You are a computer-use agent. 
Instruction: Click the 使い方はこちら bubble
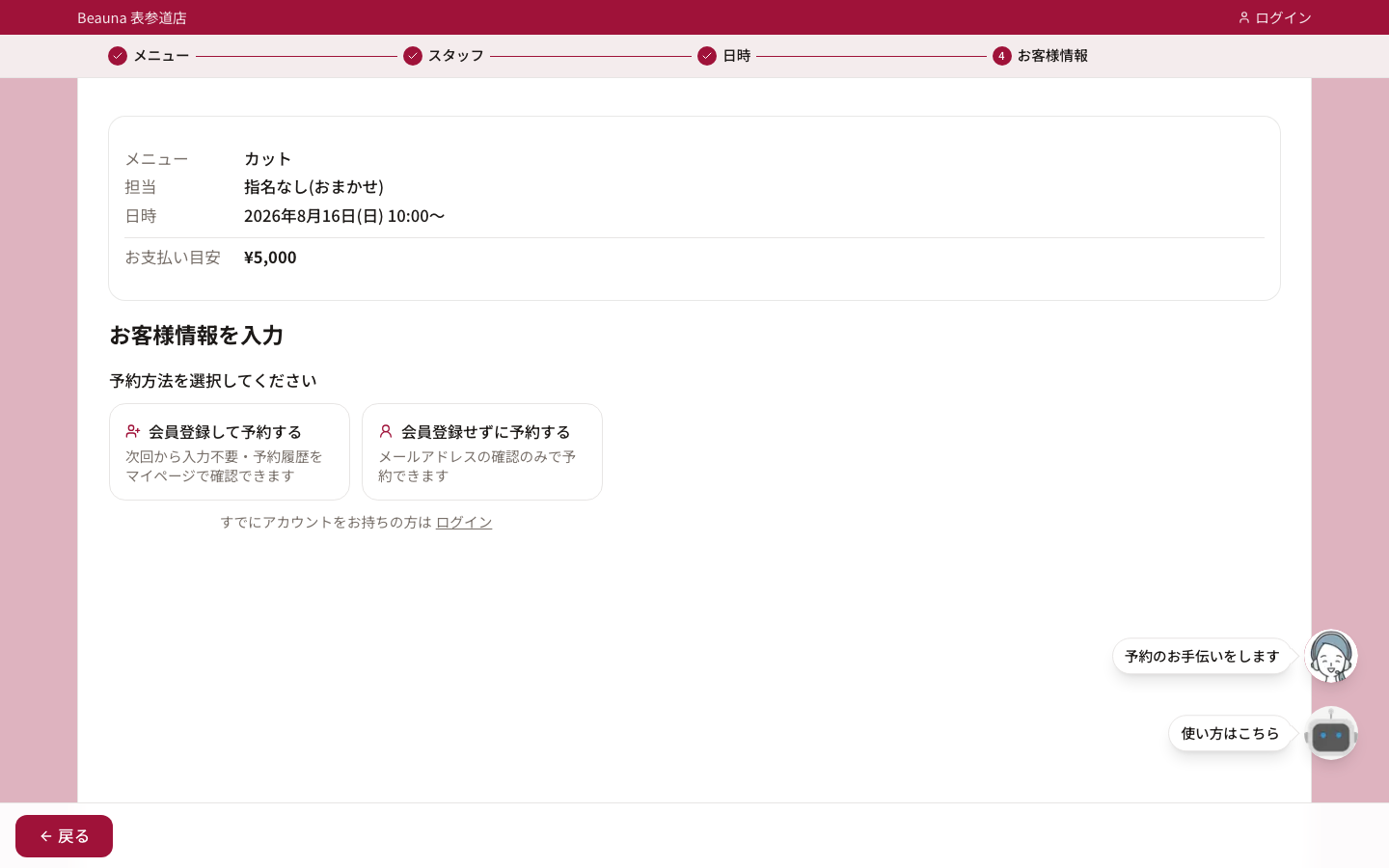(1230, 733)
